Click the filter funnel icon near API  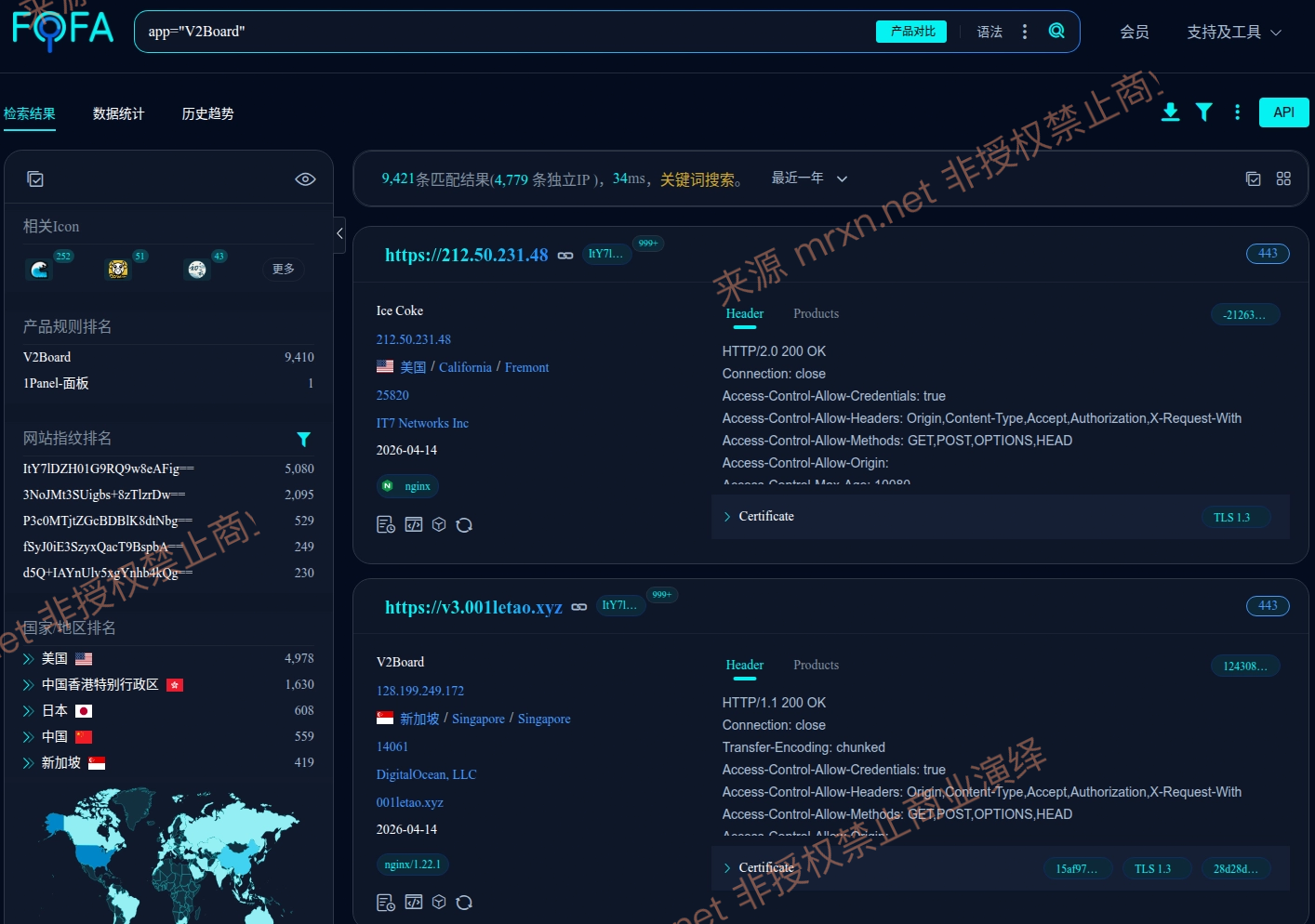1204,112
